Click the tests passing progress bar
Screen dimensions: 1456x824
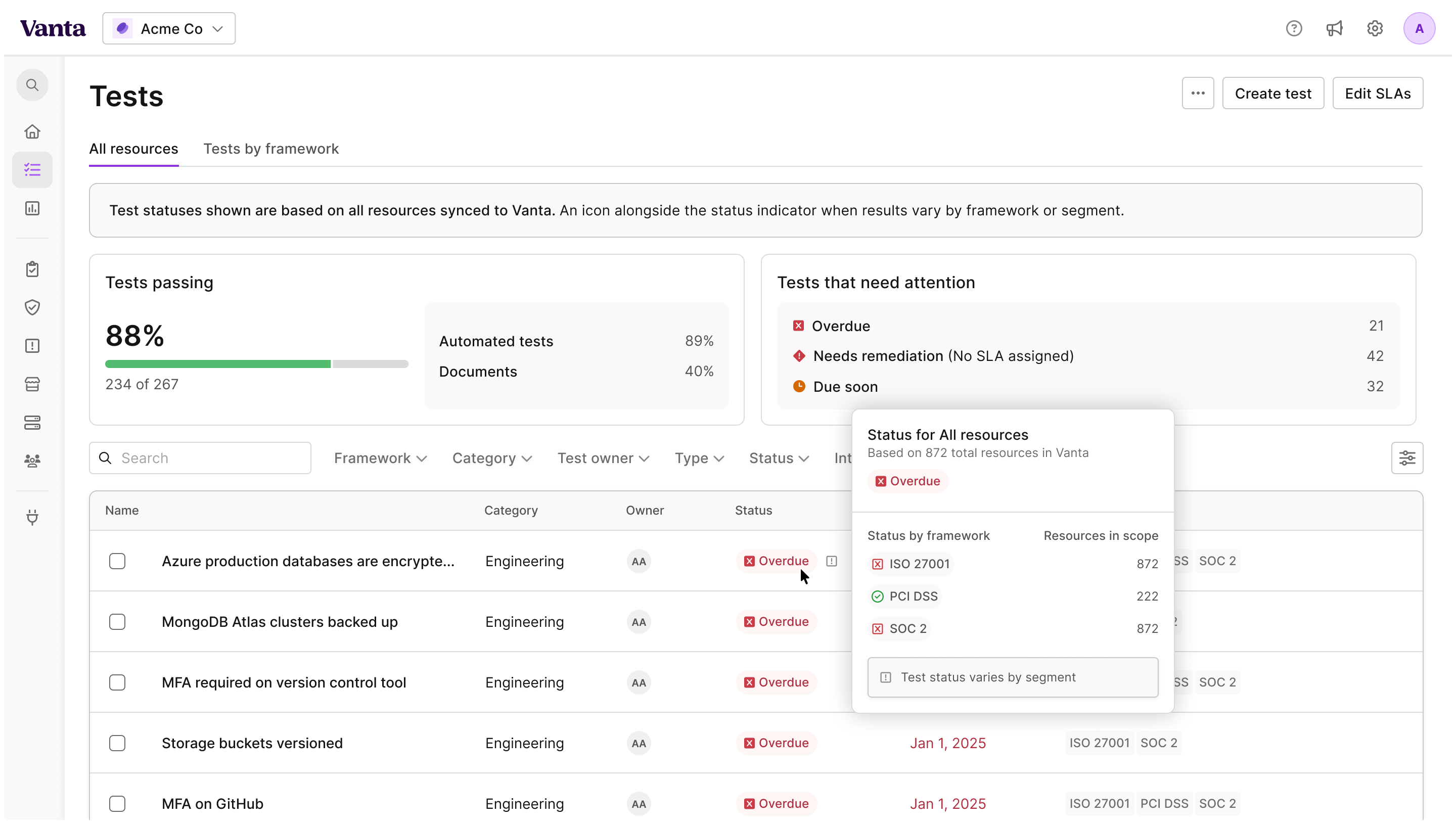pyautogui.click(x=256, y=364)
